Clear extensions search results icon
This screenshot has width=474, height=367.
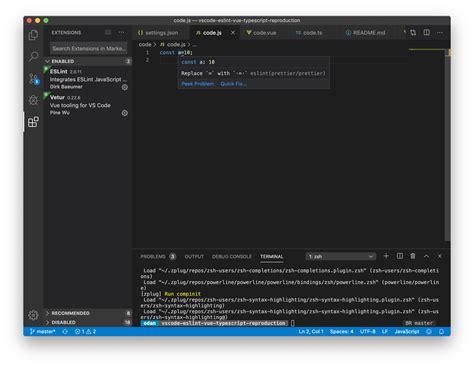pyautogui.click(x=108, y=32)
